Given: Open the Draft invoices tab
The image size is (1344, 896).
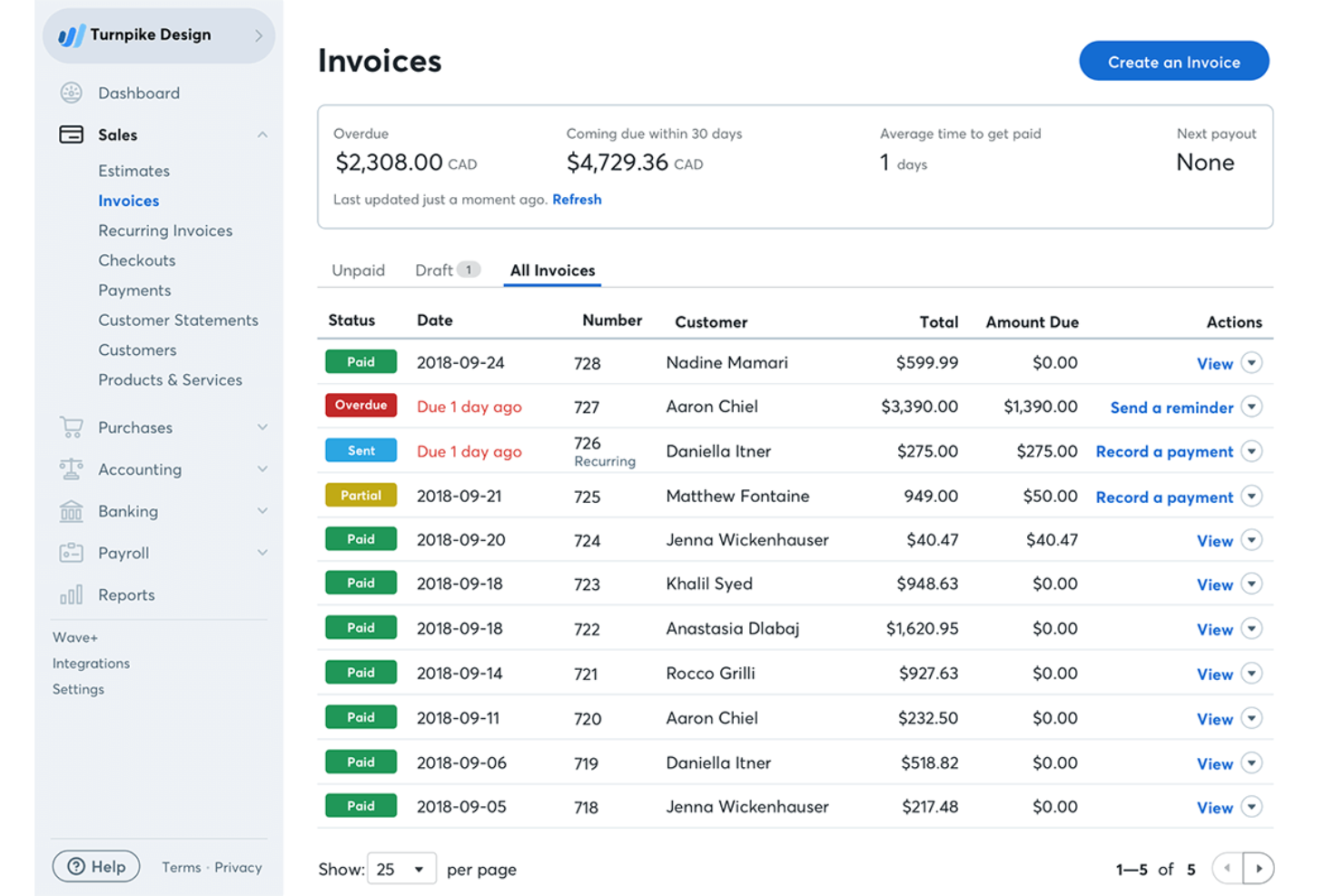Looking at the screenshot, I should tap(434, 270).
